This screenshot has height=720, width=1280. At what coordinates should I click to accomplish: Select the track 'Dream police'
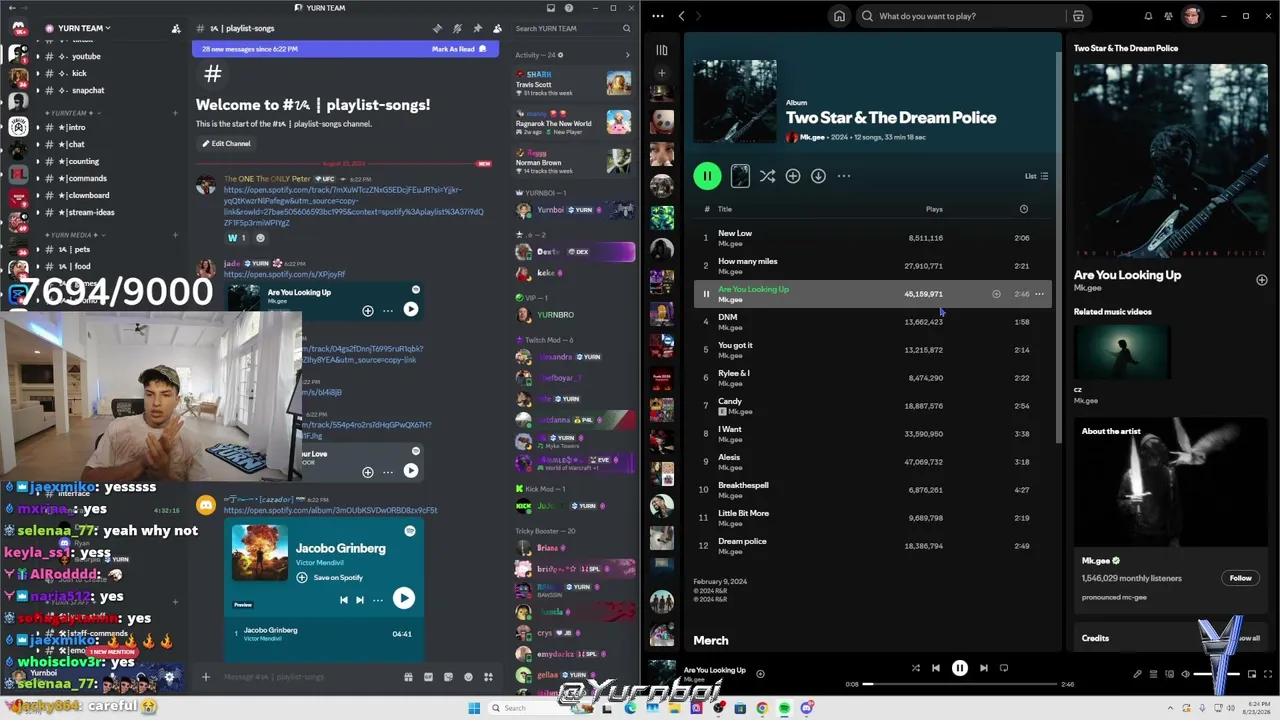pyautogui.click(x=872, y=546)
